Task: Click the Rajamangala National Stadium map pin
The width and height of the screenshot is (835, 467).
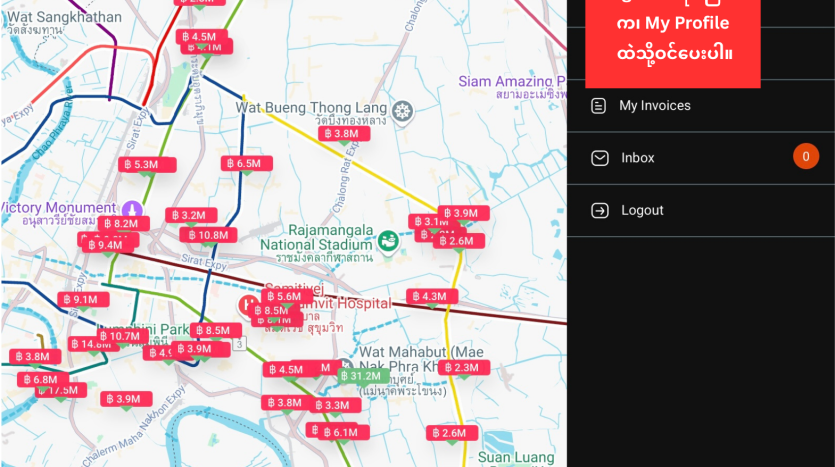Action: pyautogui.click(x=387, y=241)
